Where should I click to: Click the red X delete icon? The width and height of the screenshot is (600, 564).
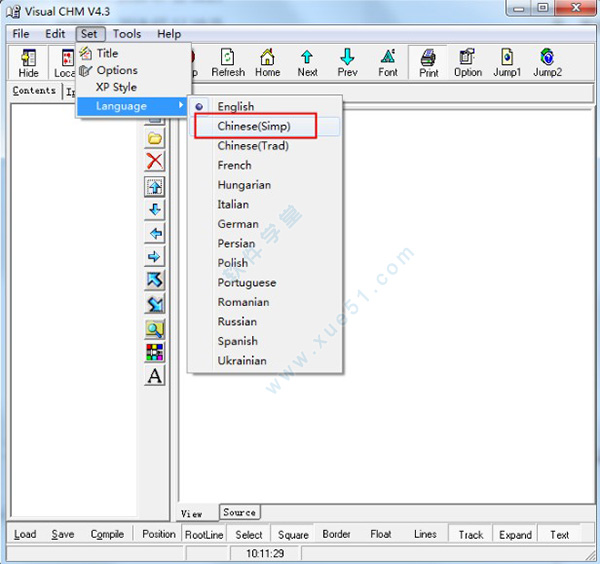pyautogui.click(x=155, y=162)
